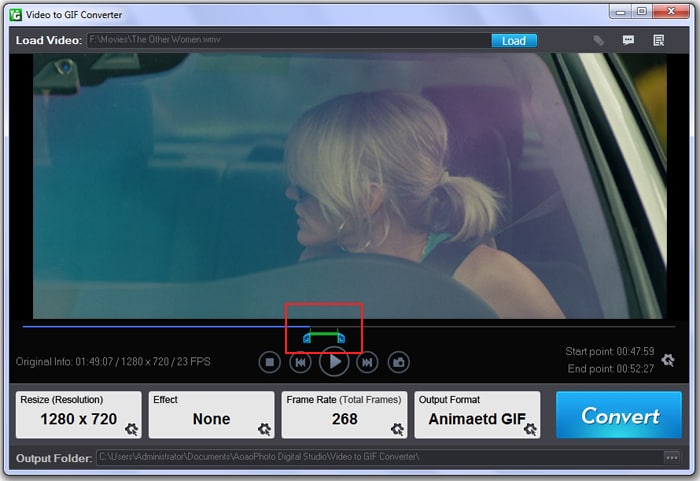Open Resize (Resolution) settings gear

(131, 429)
